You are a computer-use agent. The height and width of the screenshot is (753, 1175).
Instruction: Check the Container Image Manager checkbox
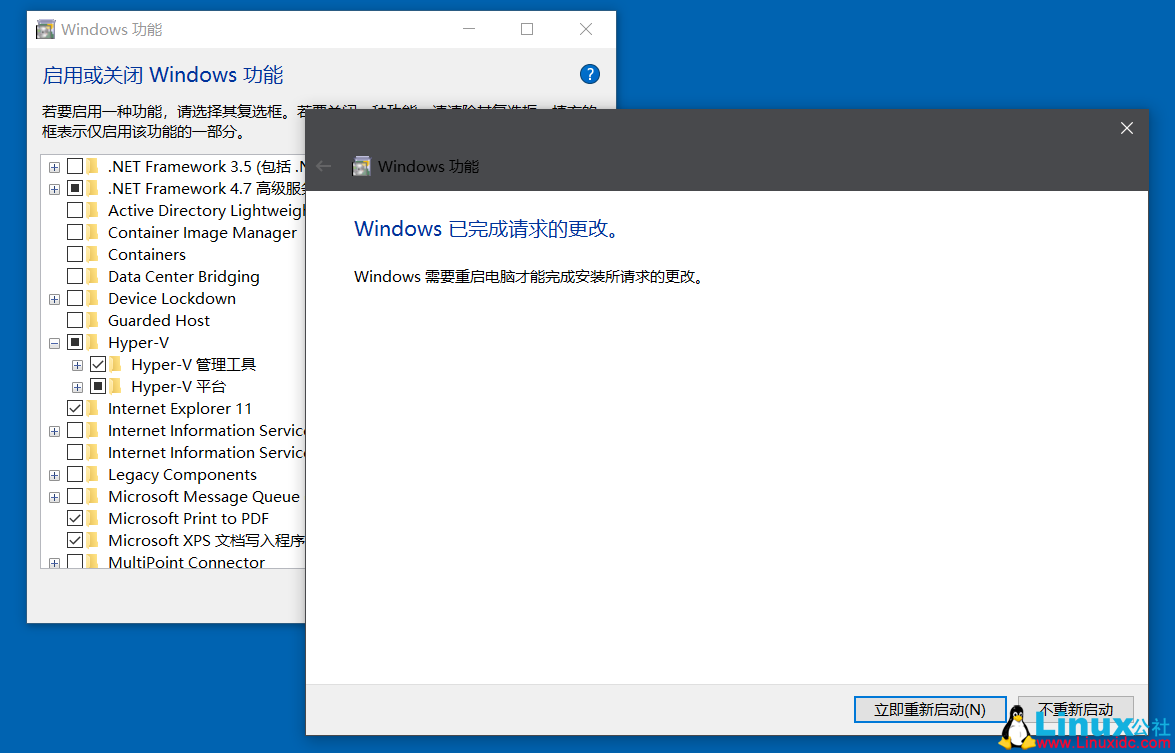(75, 233)
